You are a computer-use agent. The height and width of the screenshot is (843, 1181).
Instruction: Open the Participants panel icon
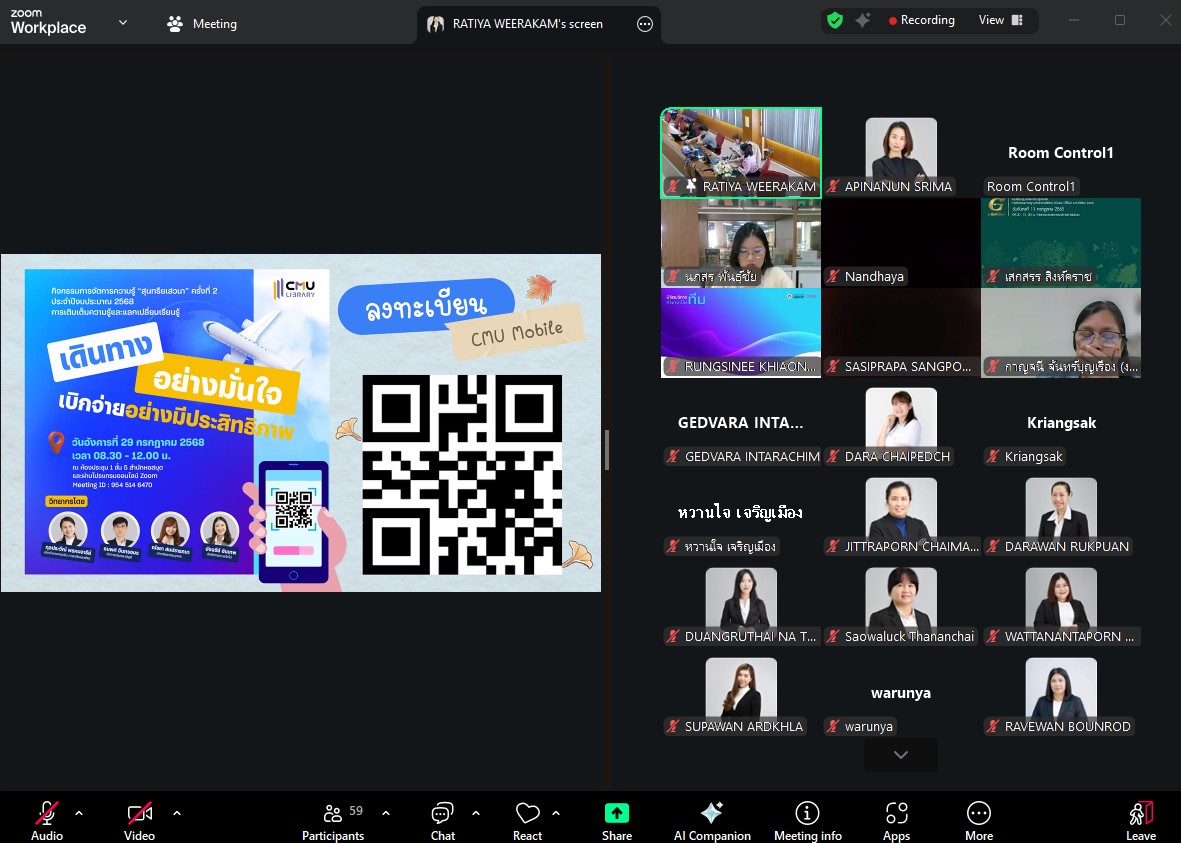[x=332, y=813]
